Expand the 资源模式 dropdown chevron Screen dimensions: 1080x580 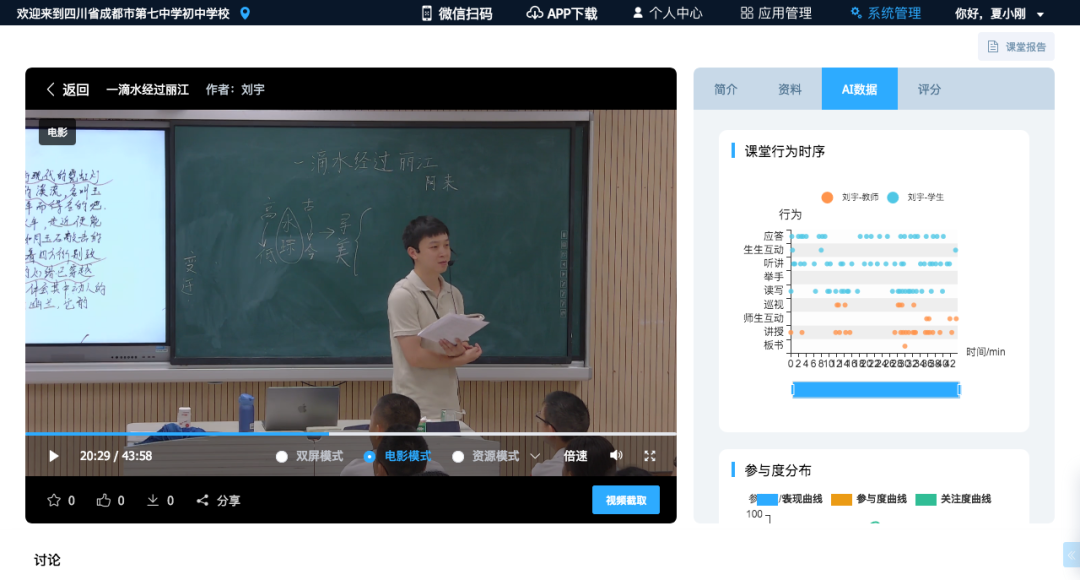[x=535, y=456]
